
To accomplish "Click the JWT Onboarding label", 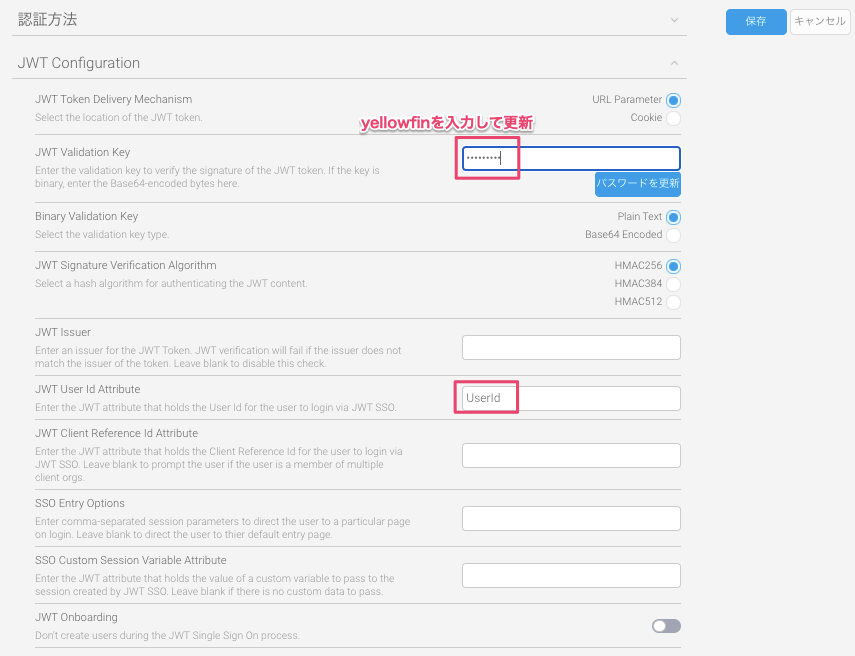I will click(x=76, y=617).
